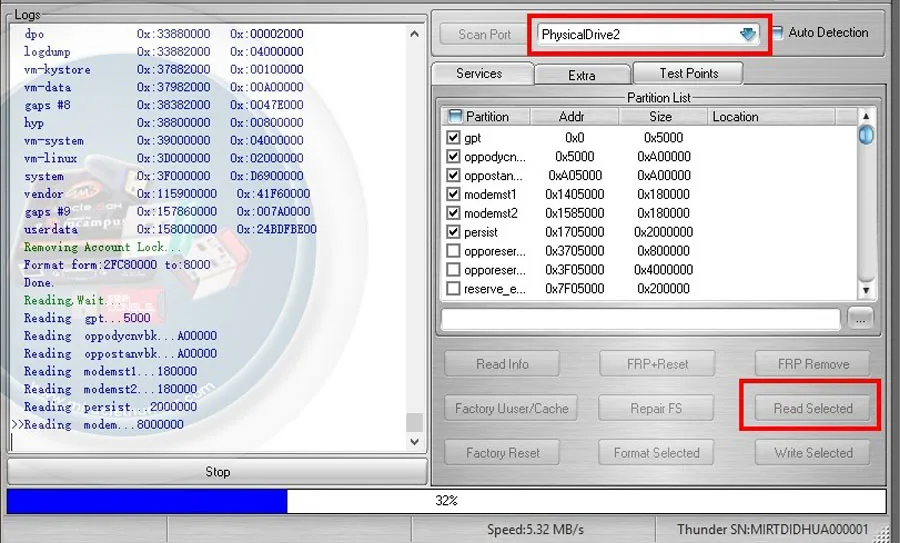Uncheck the oppostan... partition checkbox

(453, 175)
